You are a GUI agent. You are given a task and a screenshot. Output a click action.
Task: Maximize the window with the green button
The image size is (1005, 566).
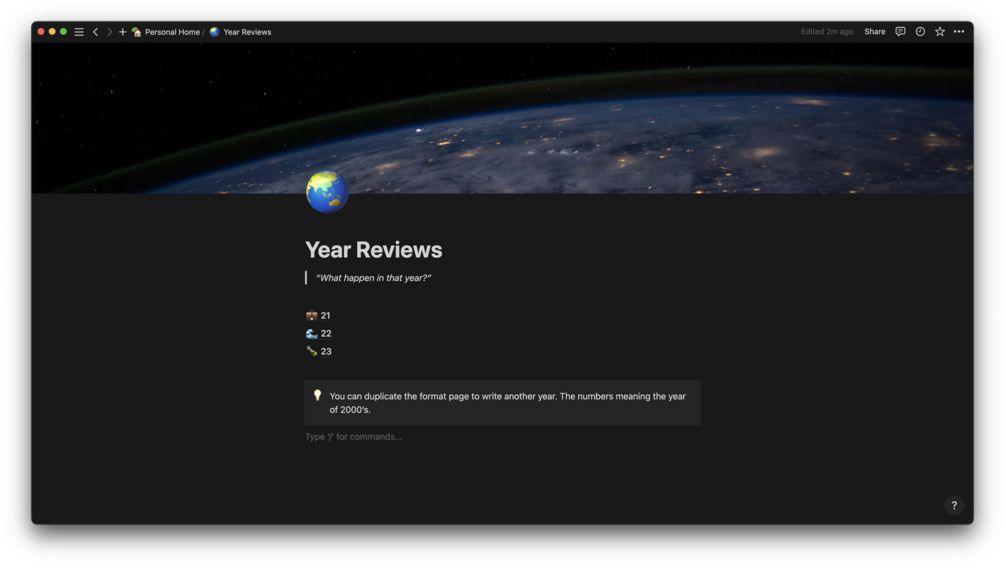63,31
